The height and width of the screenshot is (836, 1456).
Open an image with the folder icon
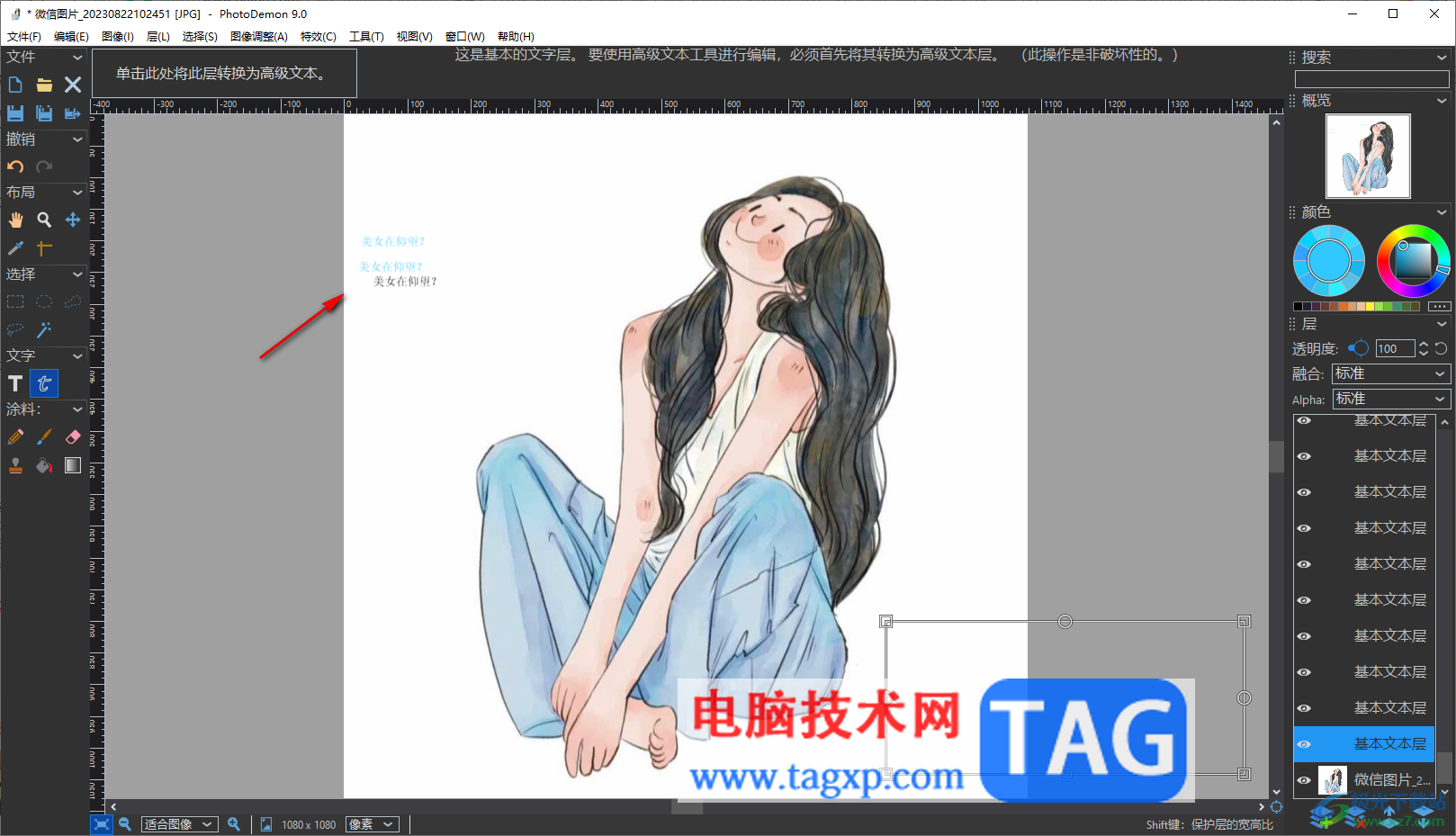pos(44,85)
